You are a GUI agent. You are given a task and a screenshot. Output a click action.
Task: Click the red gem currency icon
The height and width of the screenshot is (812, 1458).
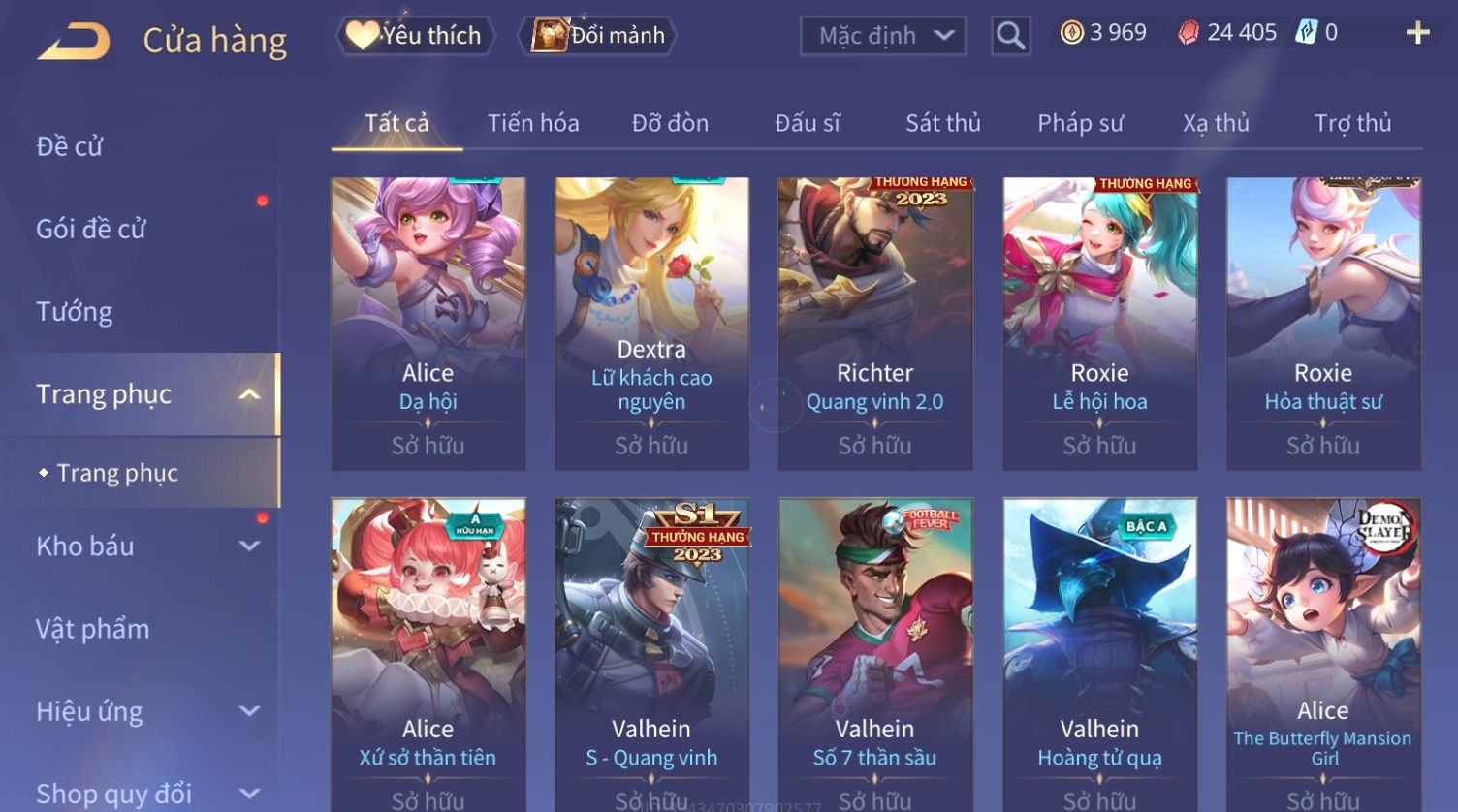(1189, 33)
